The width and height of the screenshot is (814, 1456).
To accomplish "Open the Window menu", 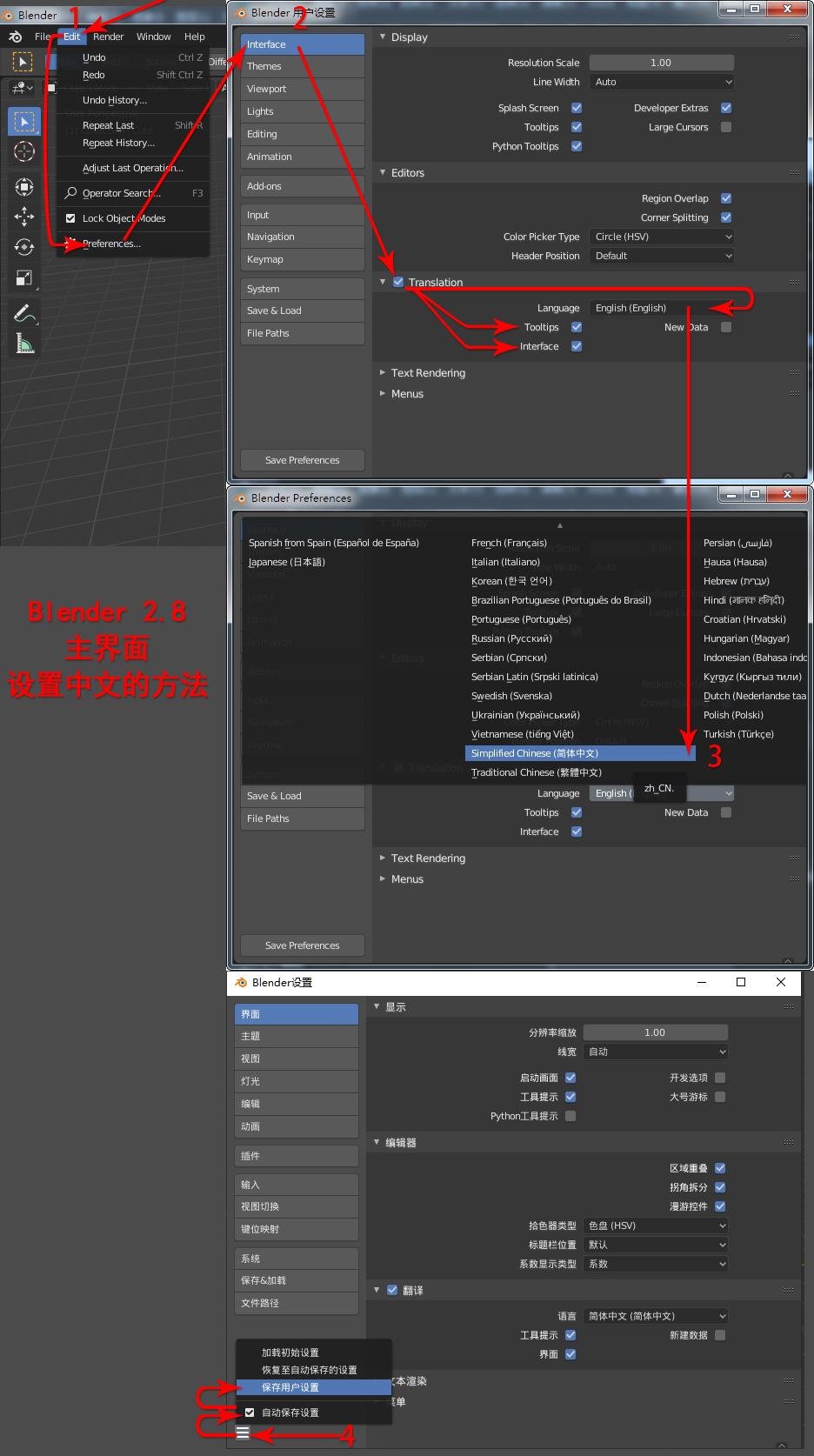I will pyautogui.click(x=154, y=37).
